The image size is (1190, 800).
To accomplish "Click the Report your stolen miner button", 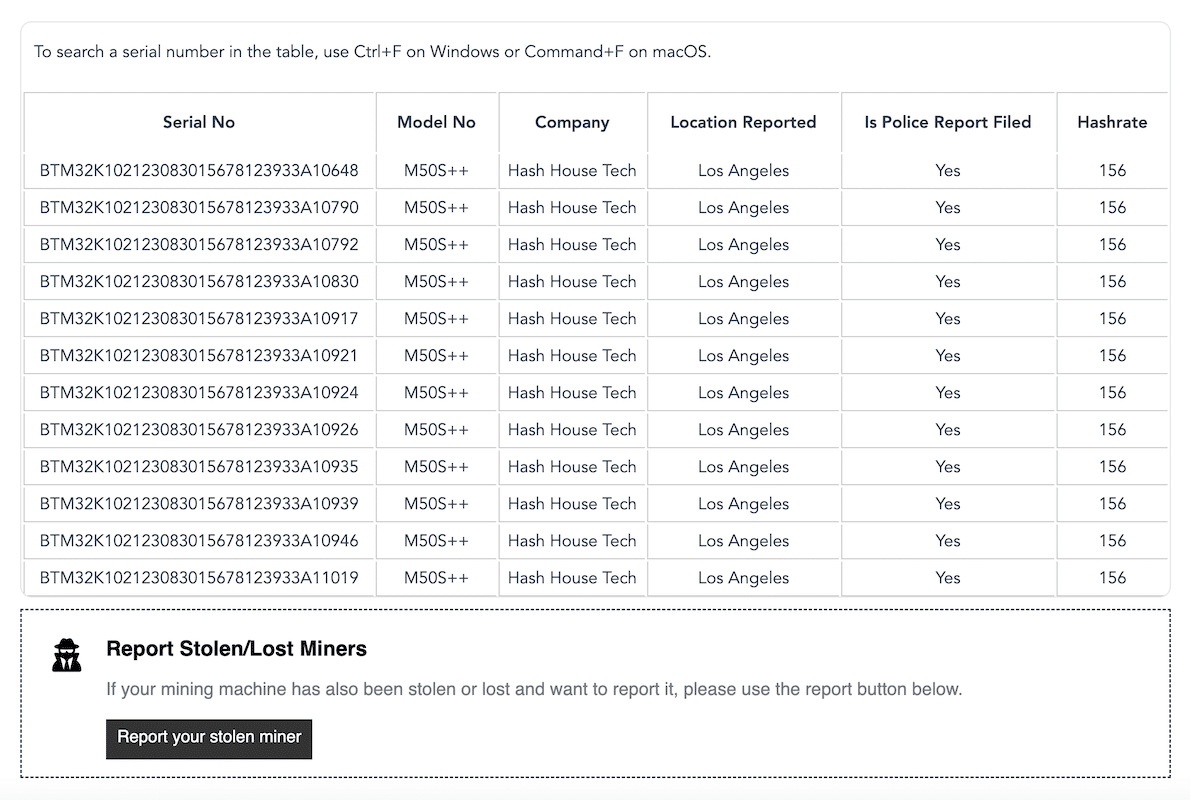I will pyautogui.click(x=208, y=738).
